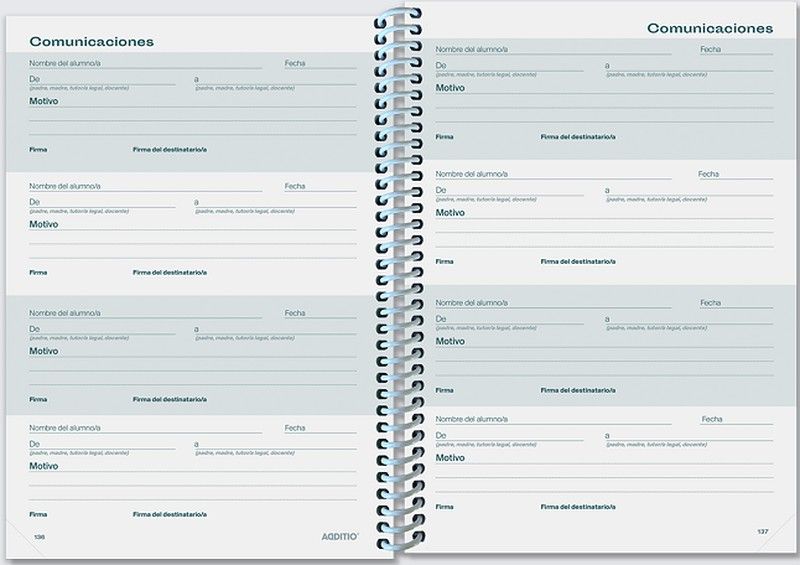Click the Motivo label in third left-page form

pyautogui.click(x=43, y=351)
